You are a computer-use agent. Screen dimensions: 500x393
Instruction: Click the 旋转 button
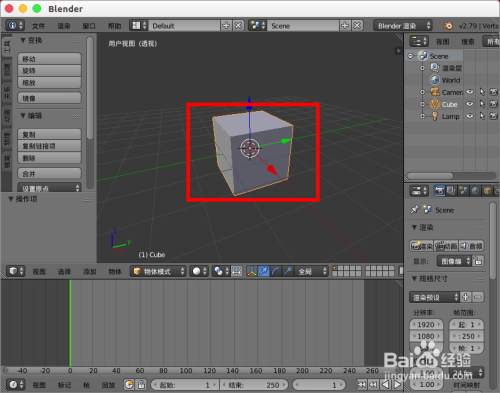[x=49, y=71]
